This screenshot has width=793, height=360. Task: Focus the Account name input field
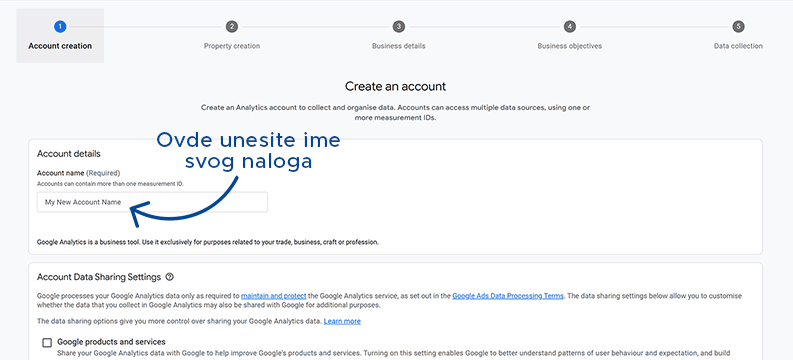click(x=152, y=202)
